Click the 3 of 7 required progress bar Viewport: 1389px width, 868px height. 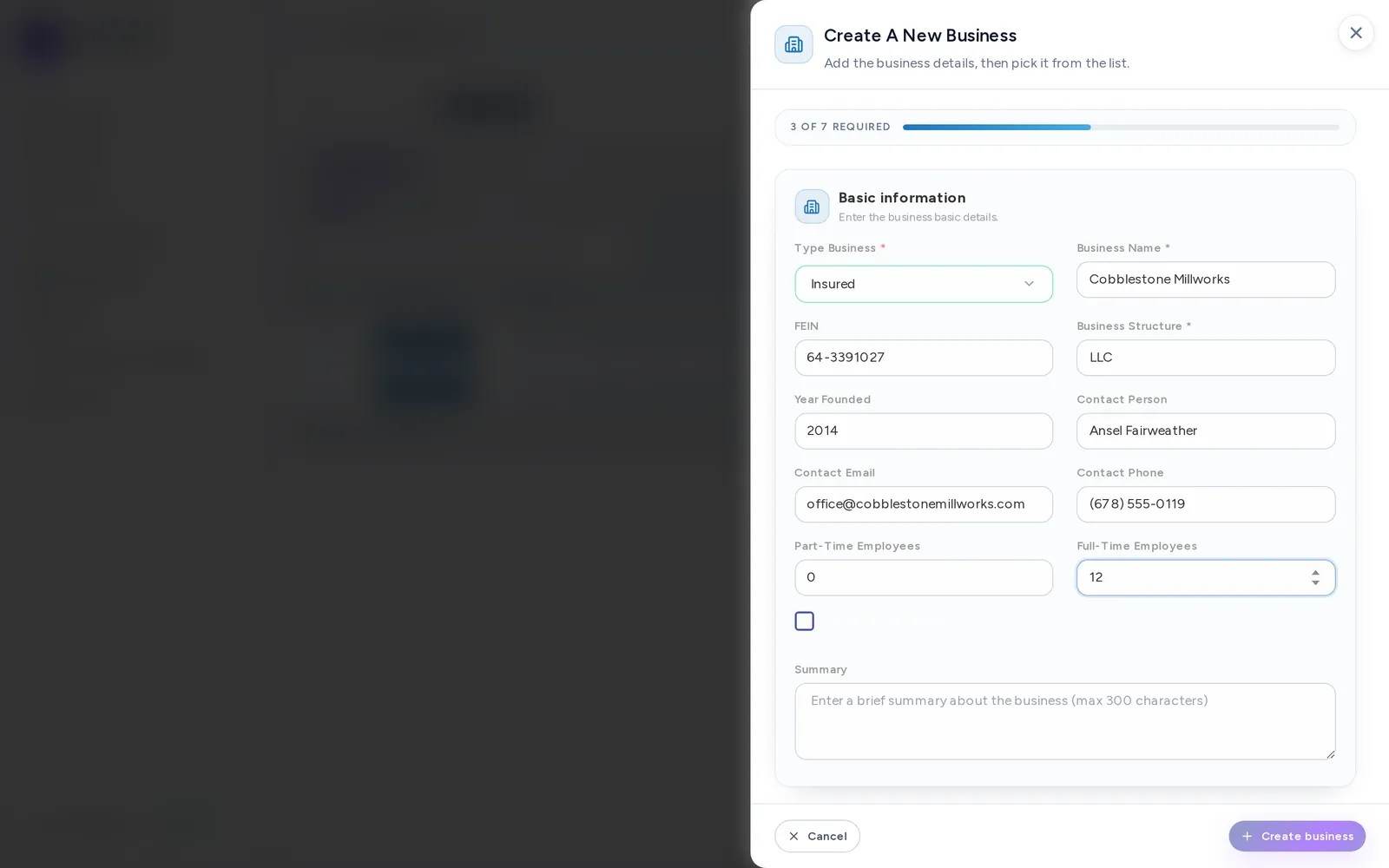point(1121,128)
